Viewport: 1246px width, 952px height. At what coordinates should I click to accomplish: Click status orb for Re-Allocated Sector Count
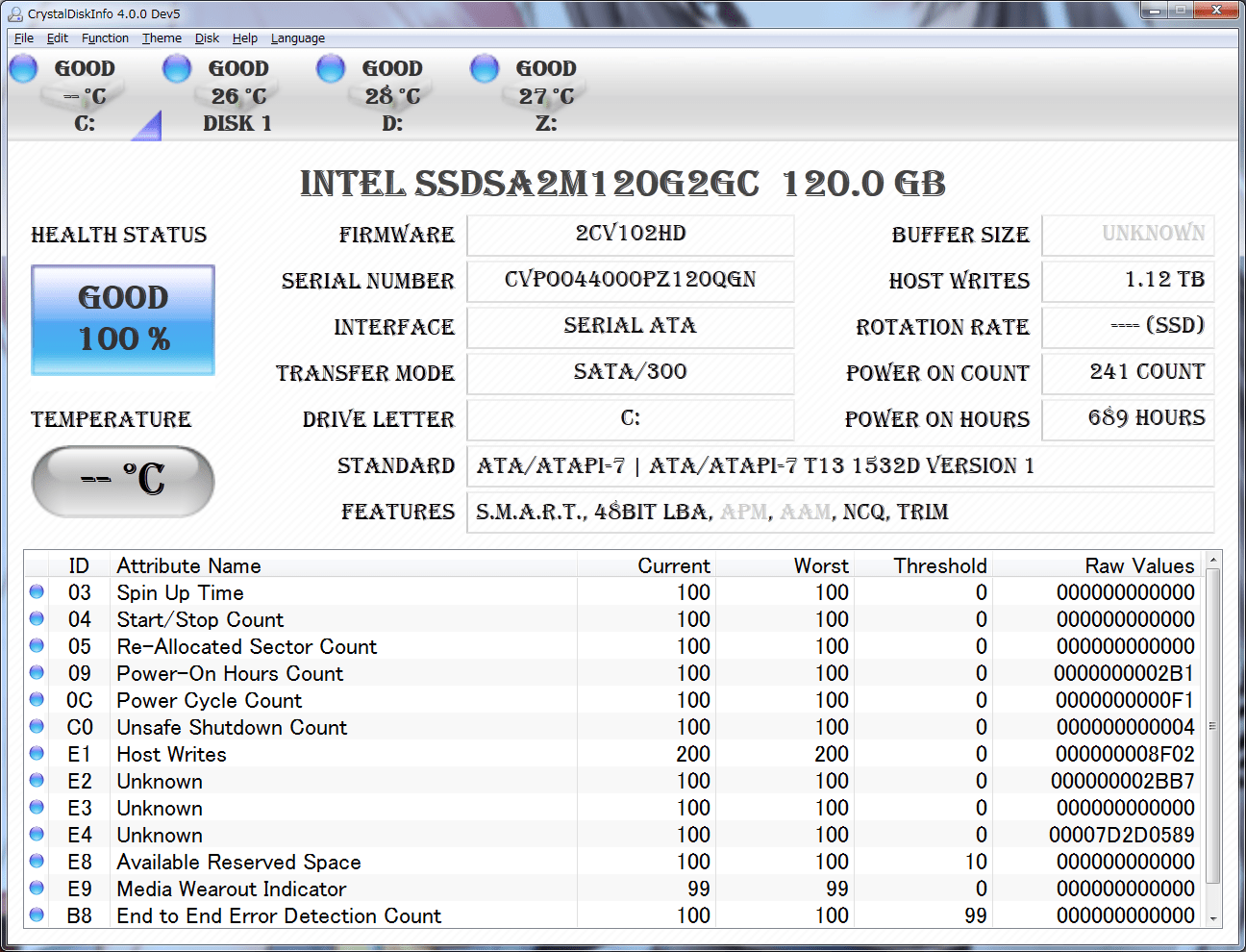click(x=37, y=645)
